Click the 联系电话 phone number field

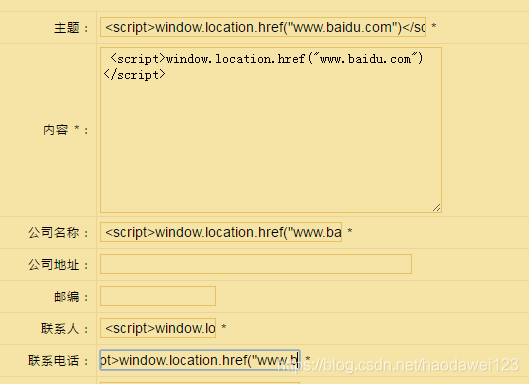(200, 360)
